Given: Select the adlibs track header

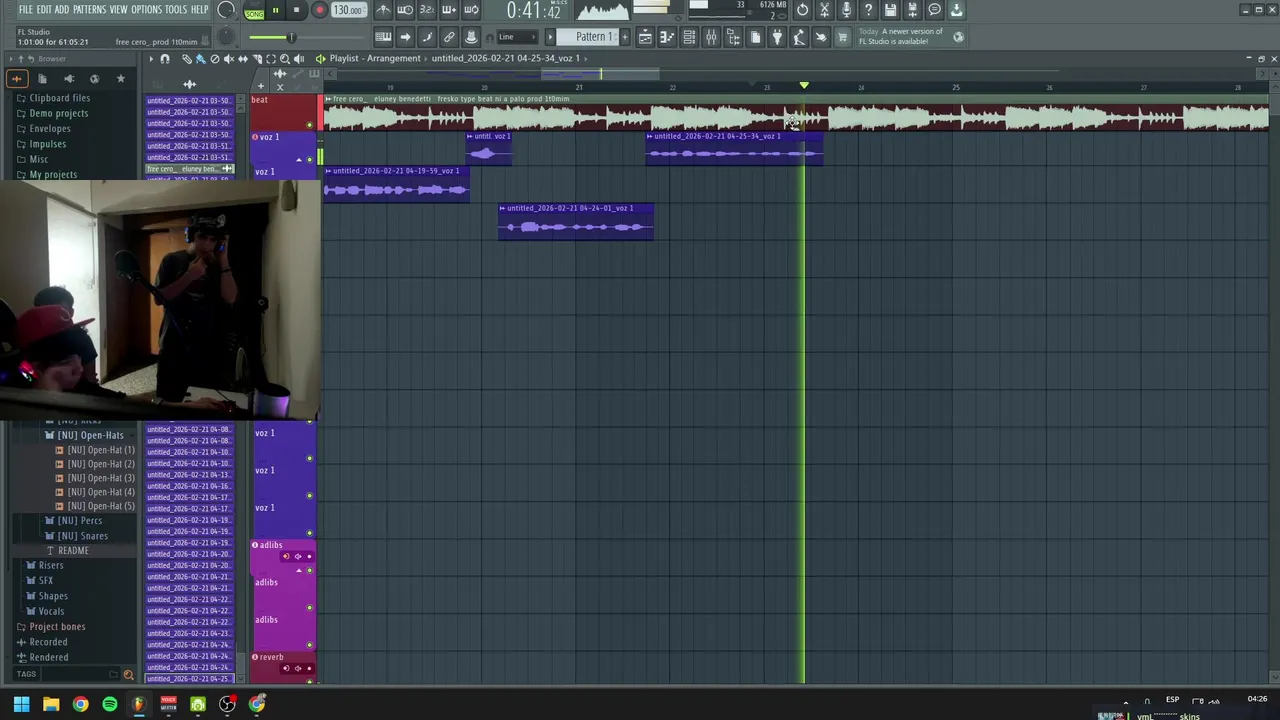Looking at the screenshot, I should click(283, 555).
